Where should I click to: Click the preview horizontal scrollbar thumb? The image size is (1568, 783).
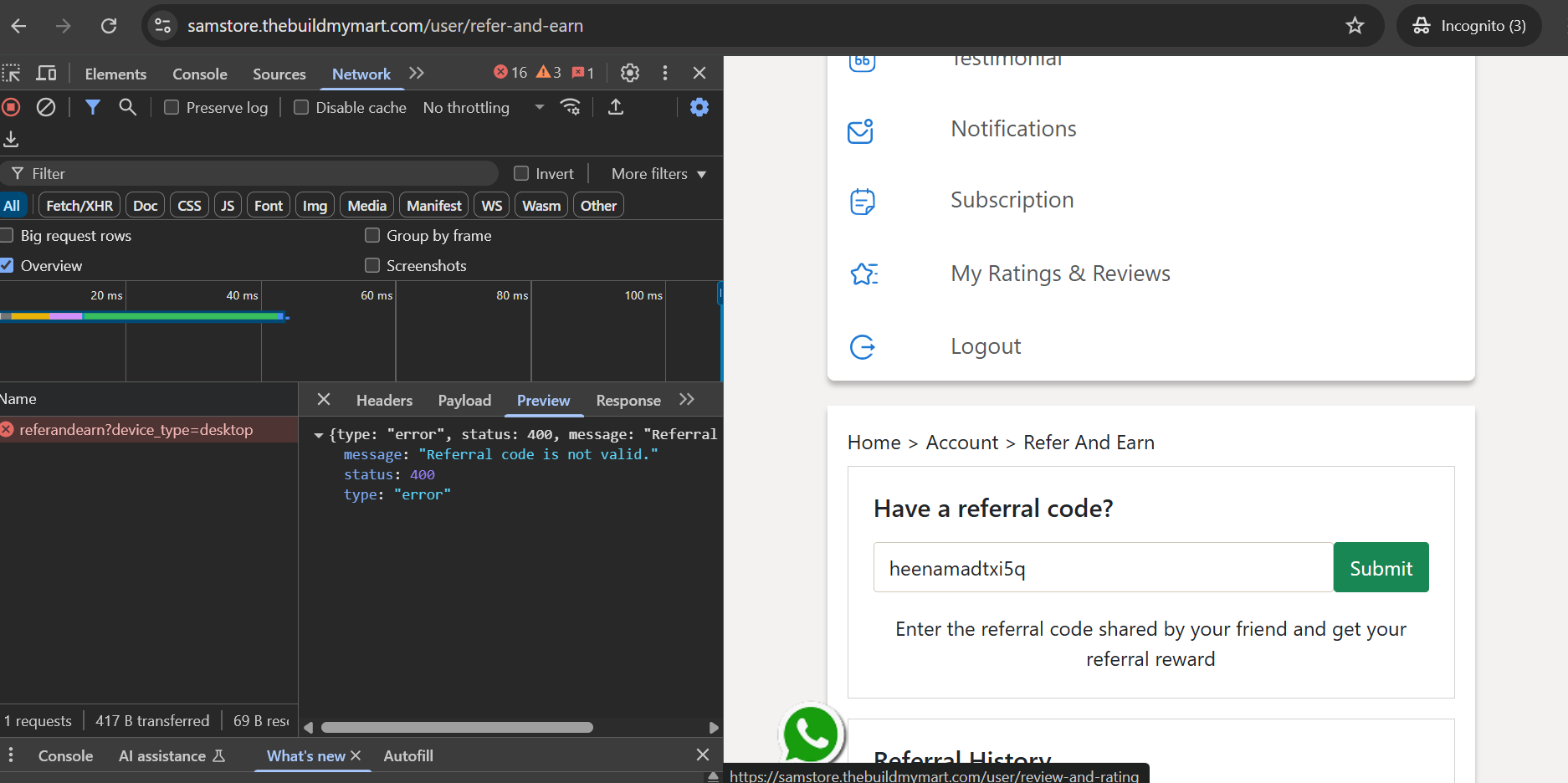(x=457, y=727)
